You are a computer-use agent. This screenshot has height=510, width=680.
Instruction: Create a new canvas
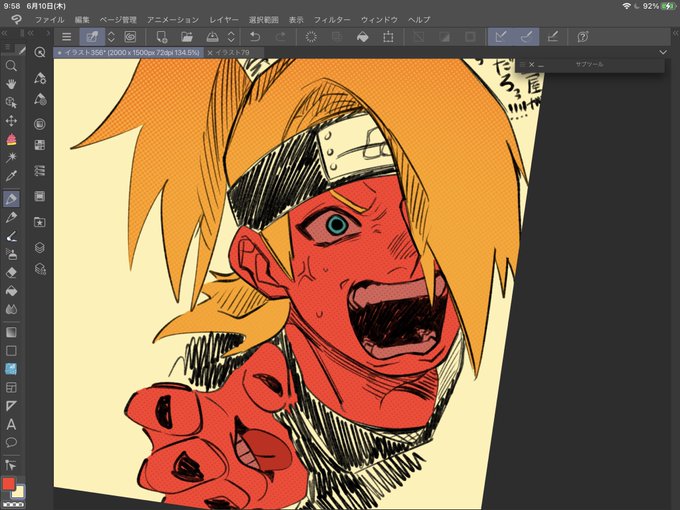click(161, 37)
